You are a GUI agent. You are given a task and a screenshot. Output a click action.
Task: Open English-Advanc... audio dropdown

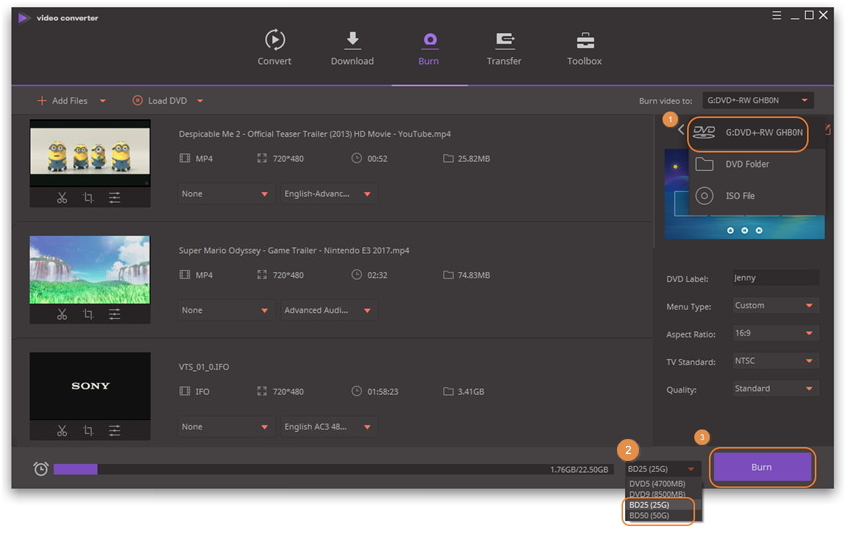(x=328, y=194)
